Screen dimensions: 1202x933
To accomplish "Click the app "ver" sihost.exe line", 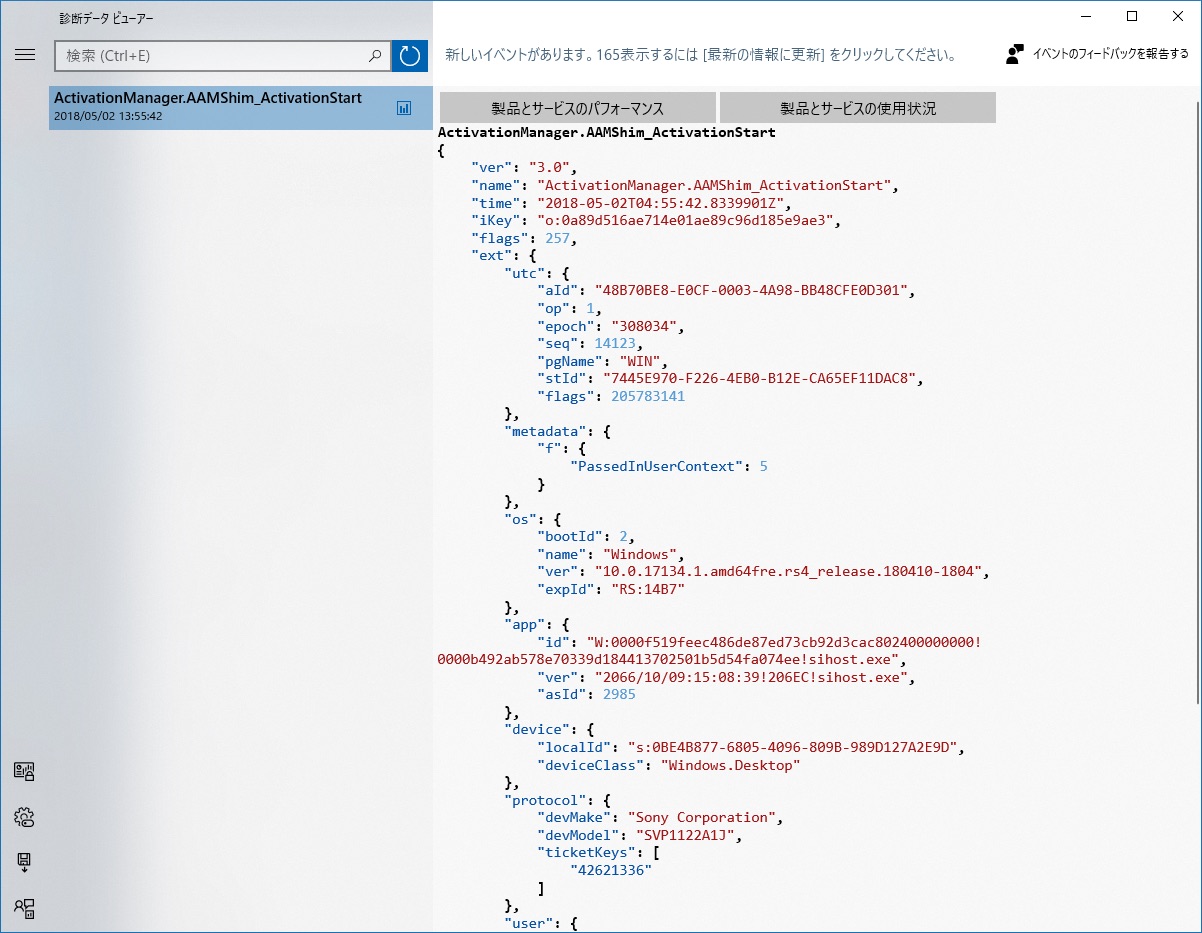I will [726, 677].
